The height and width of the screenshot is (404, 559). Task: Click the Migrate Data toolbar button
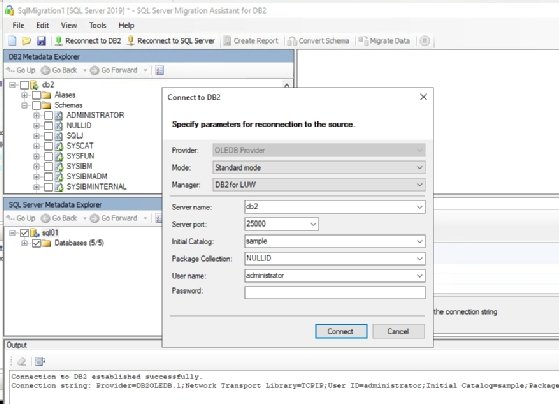tap(384, 41)
